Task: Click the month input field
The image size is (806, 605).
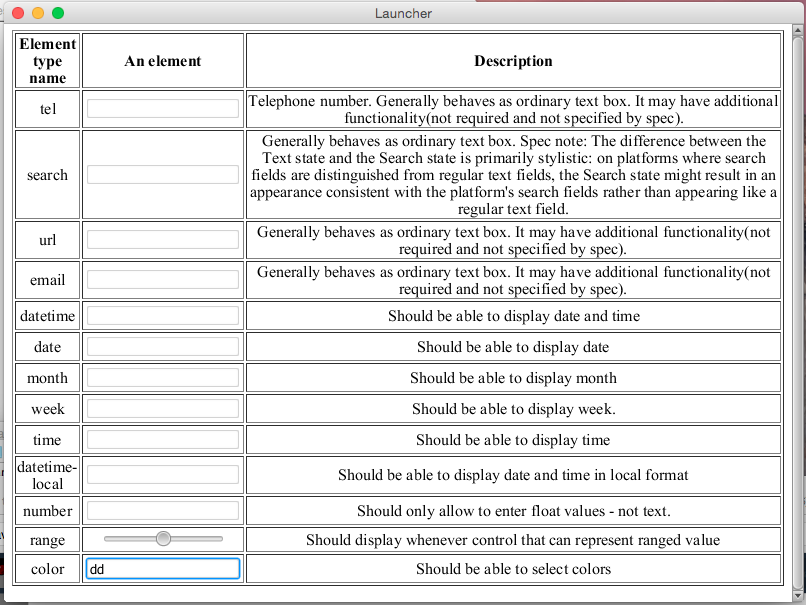Action: [x=163, y=378]
